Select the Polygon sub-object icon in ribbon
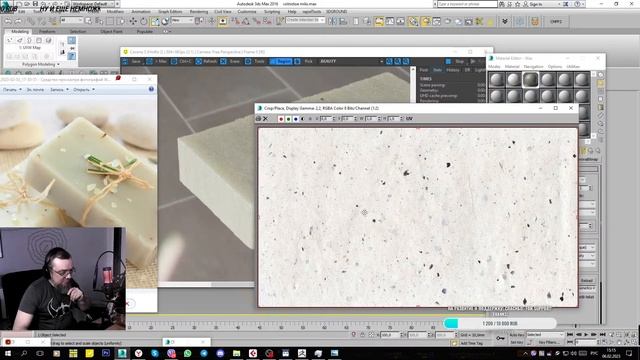 [39, 40]
